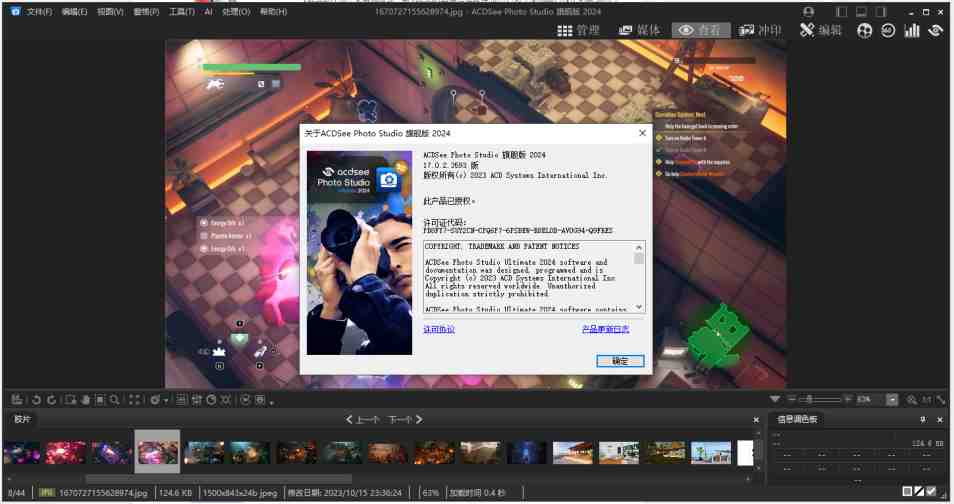Screen dimensions: 954x504
Task: Toggle the empty square status bar icon
Action: click(x=907, y=491)
